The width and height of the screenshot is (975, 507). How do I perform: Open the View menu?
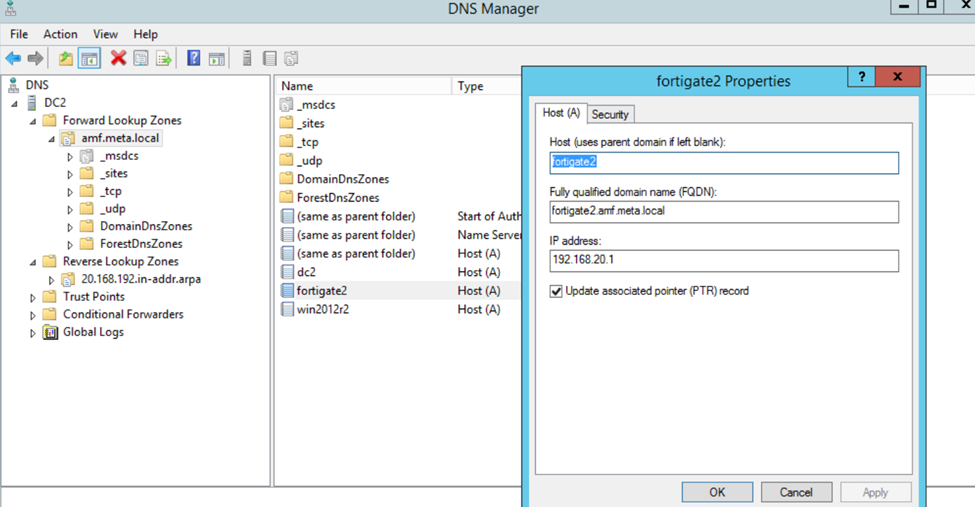(105, 34)
